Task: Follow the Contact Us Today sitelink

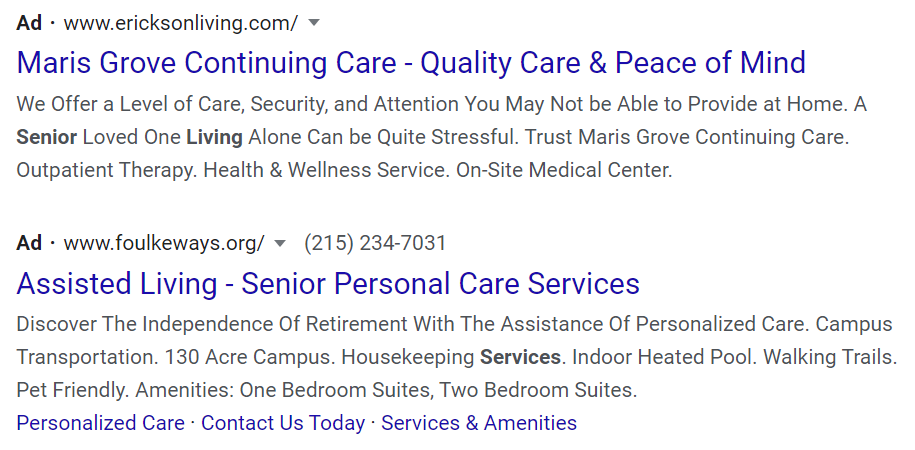Action: coord(283,423)
